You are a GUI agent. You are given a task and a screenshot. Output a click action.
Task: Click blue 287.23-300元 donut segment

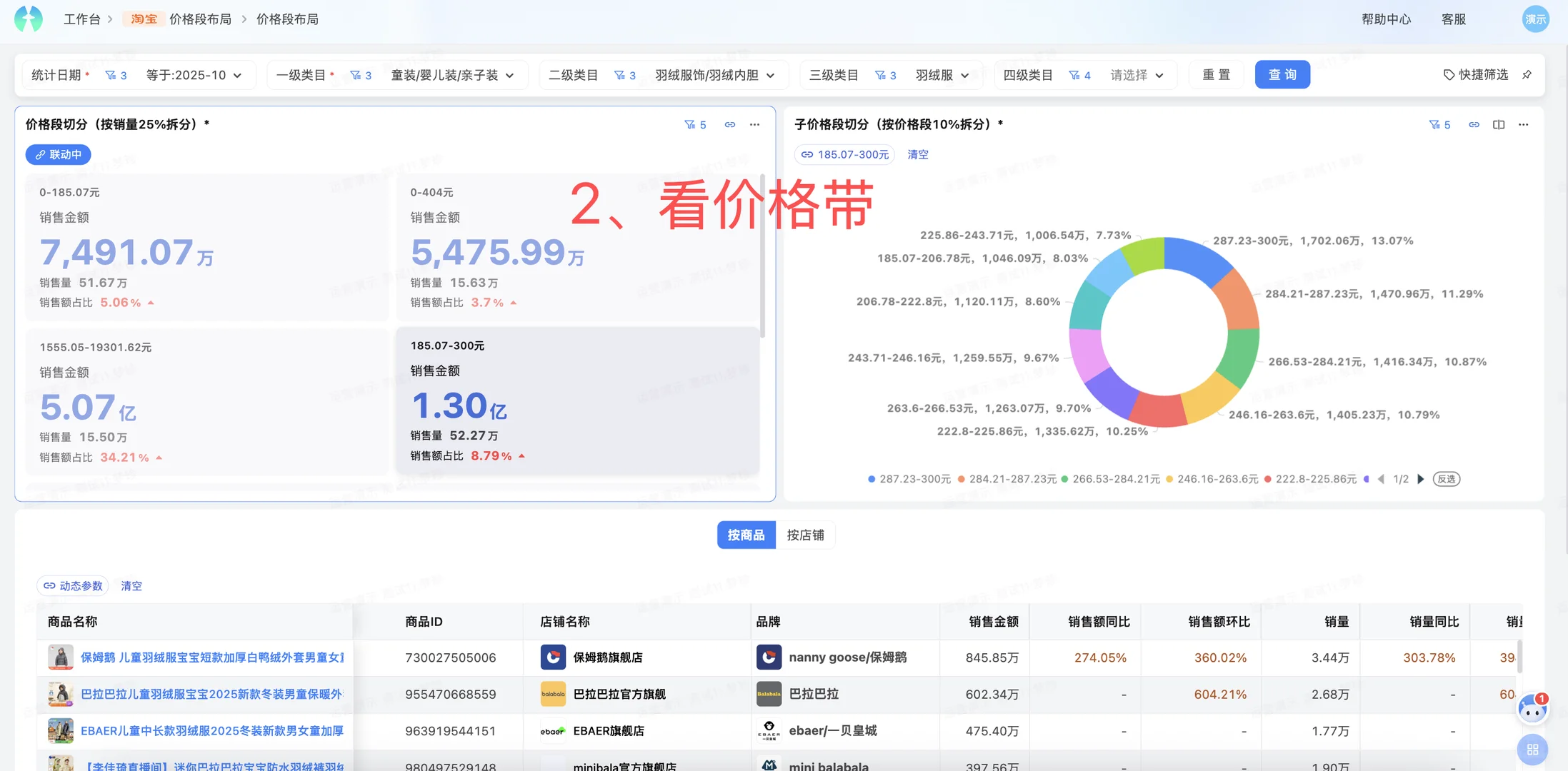(x=1198, y=258)
